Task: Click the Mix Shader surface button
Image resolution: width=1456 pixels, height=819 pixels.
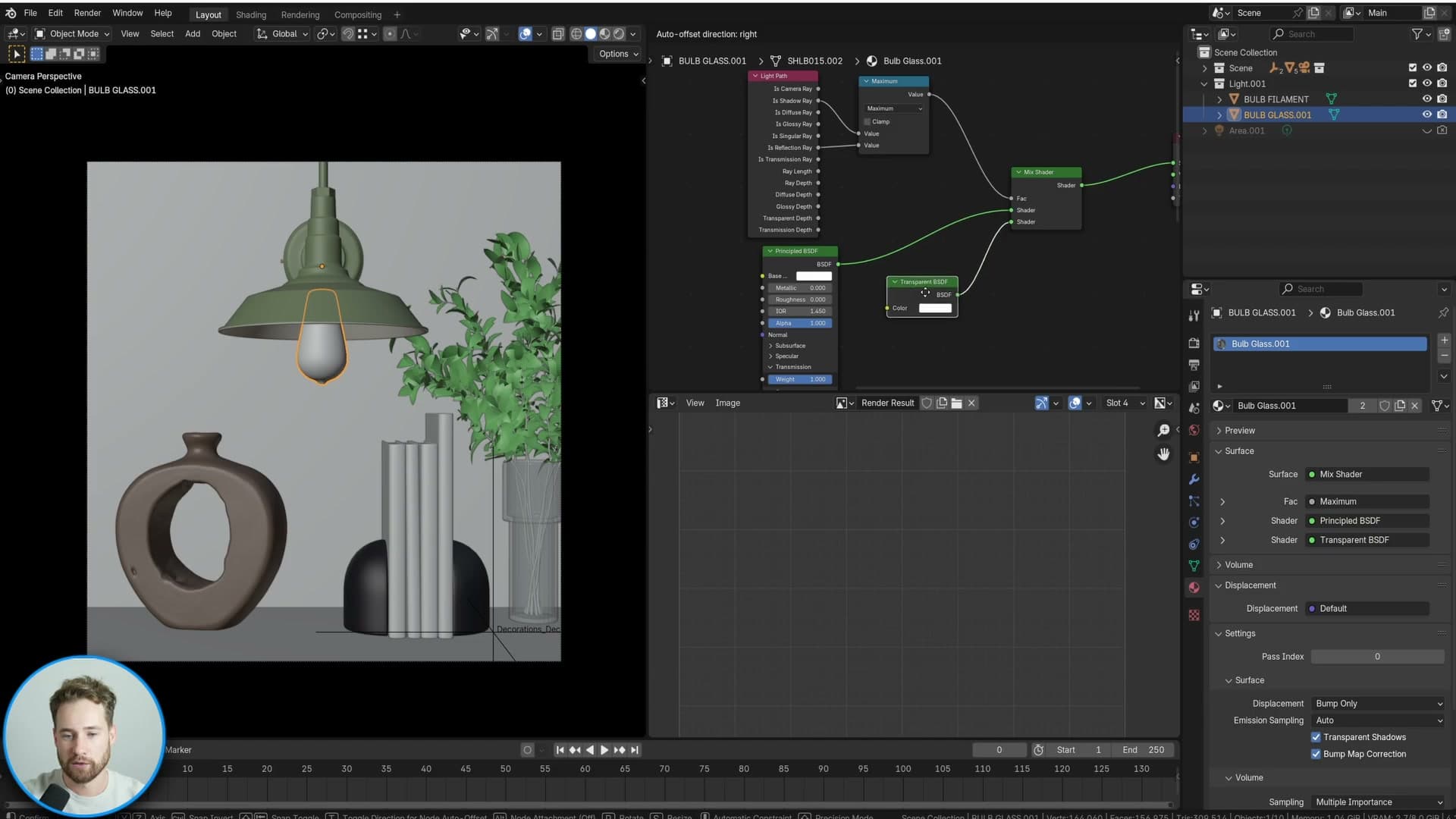Action: pyautogui.click(x=1367, y=475)
